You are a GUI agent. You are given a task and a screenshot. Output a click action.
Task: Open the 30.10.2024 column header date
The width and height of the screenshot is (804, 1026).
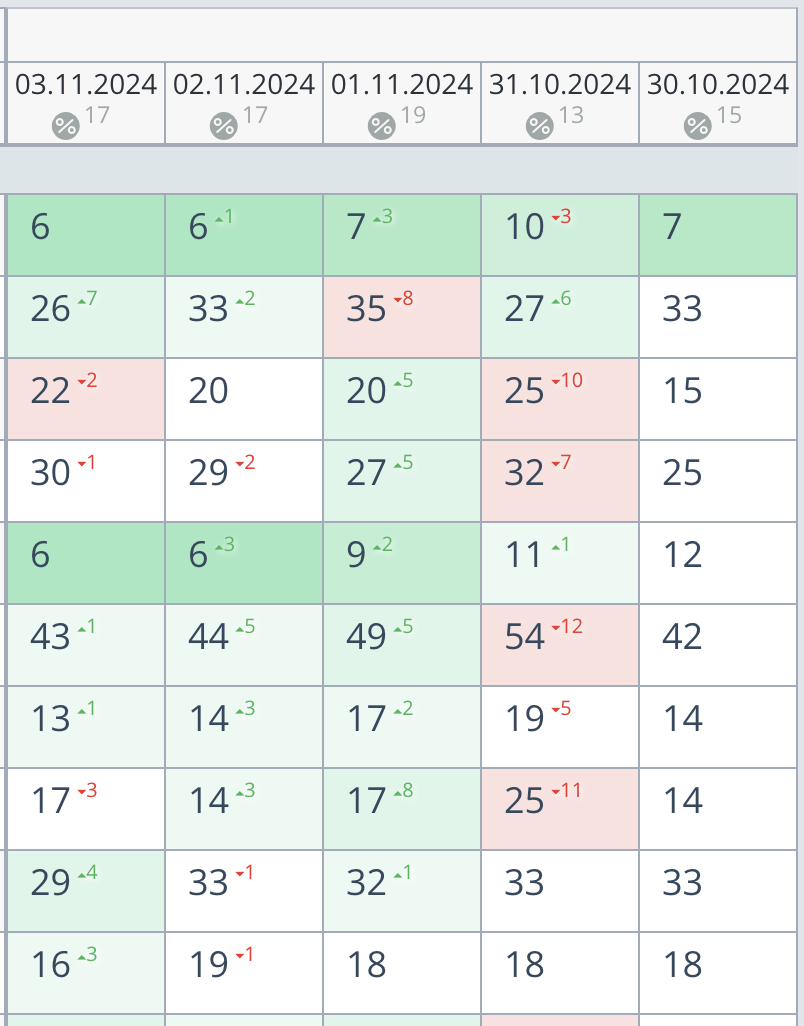(x=718, y=84)
